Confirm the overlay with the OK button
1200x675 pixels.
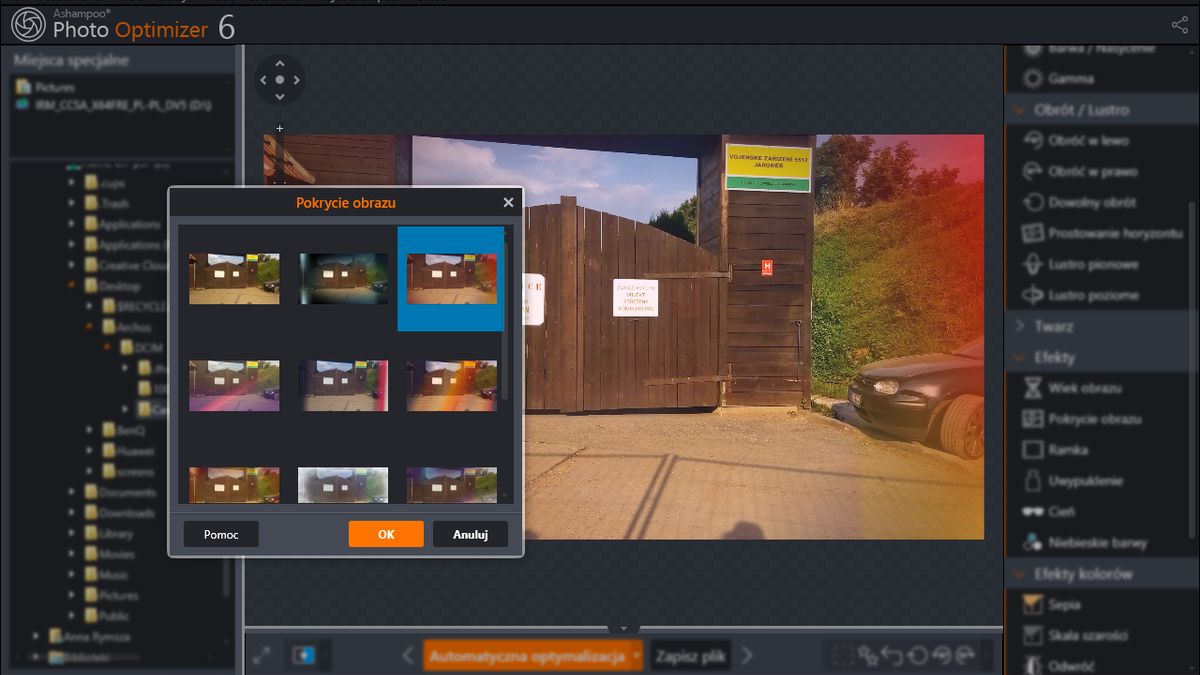[x=386, y=534]
